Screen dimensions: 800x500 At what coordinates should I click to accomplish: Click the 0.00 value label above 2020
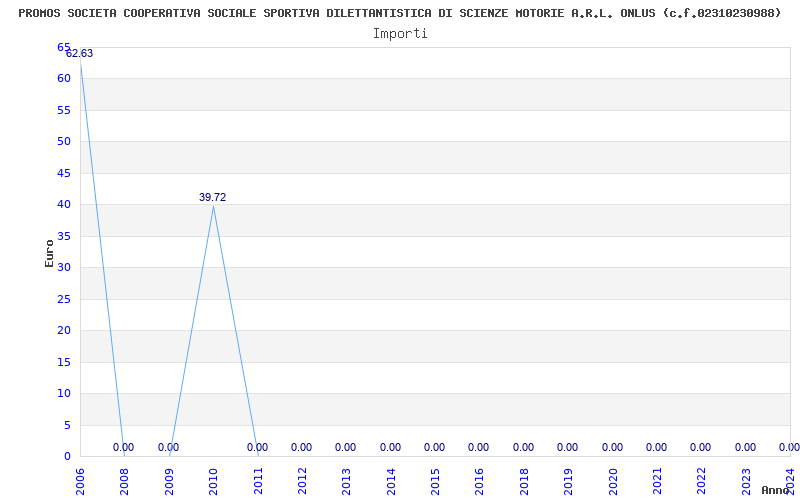(x=612, y=447)
